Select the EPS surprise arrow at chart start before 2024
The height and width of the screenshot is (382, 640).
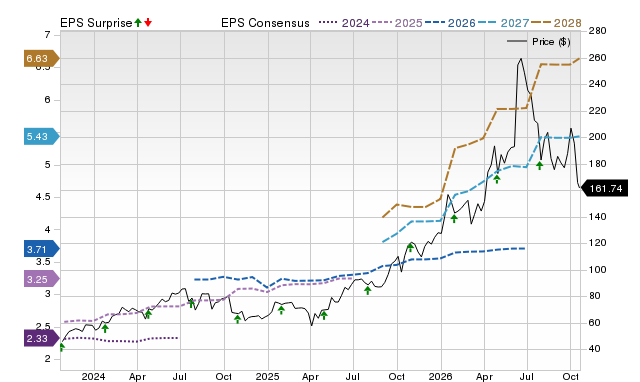[x=62, y=347]
